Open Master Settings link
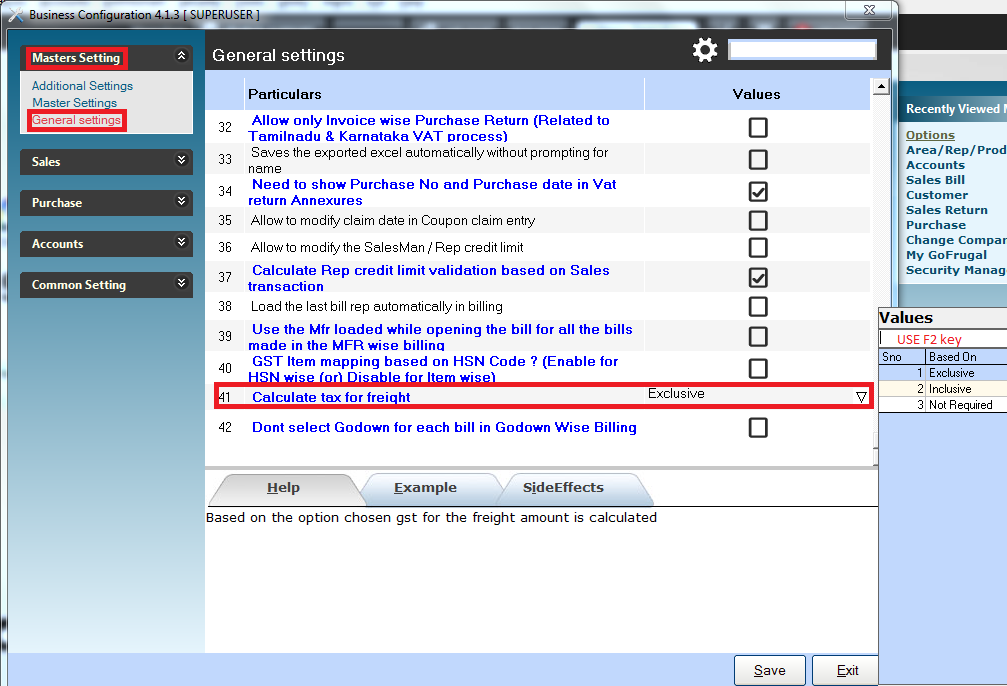This screenshot has width=1007, height=686. pyautogui.click(x=74, y=103)
